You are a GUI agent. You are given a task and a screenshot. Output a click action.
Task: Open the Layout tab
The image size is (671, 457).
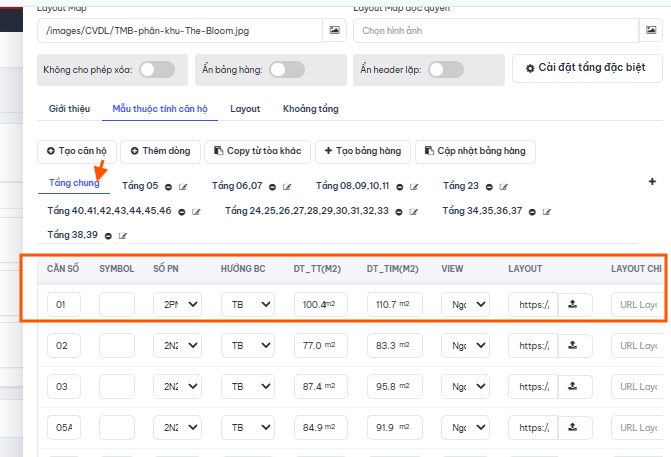click(x=245, y=109)
